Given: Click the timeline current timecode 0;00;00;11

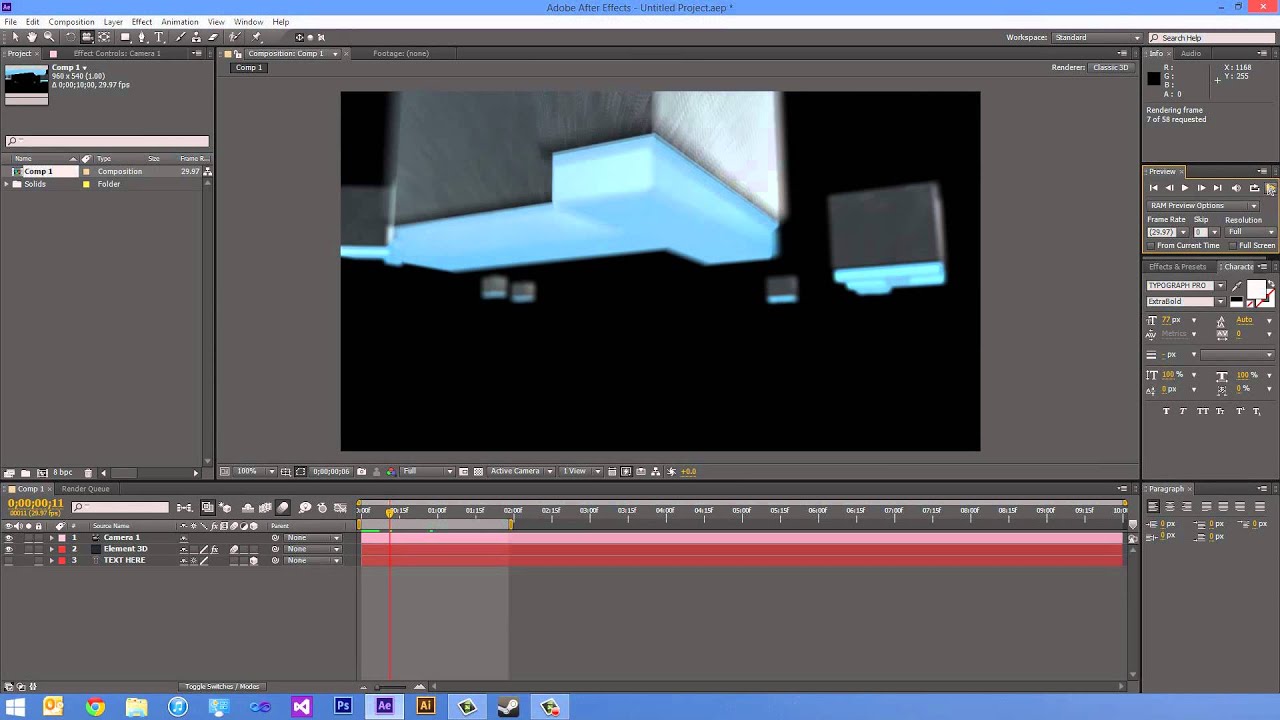Looking at the screenshot, I should (35, 504).
